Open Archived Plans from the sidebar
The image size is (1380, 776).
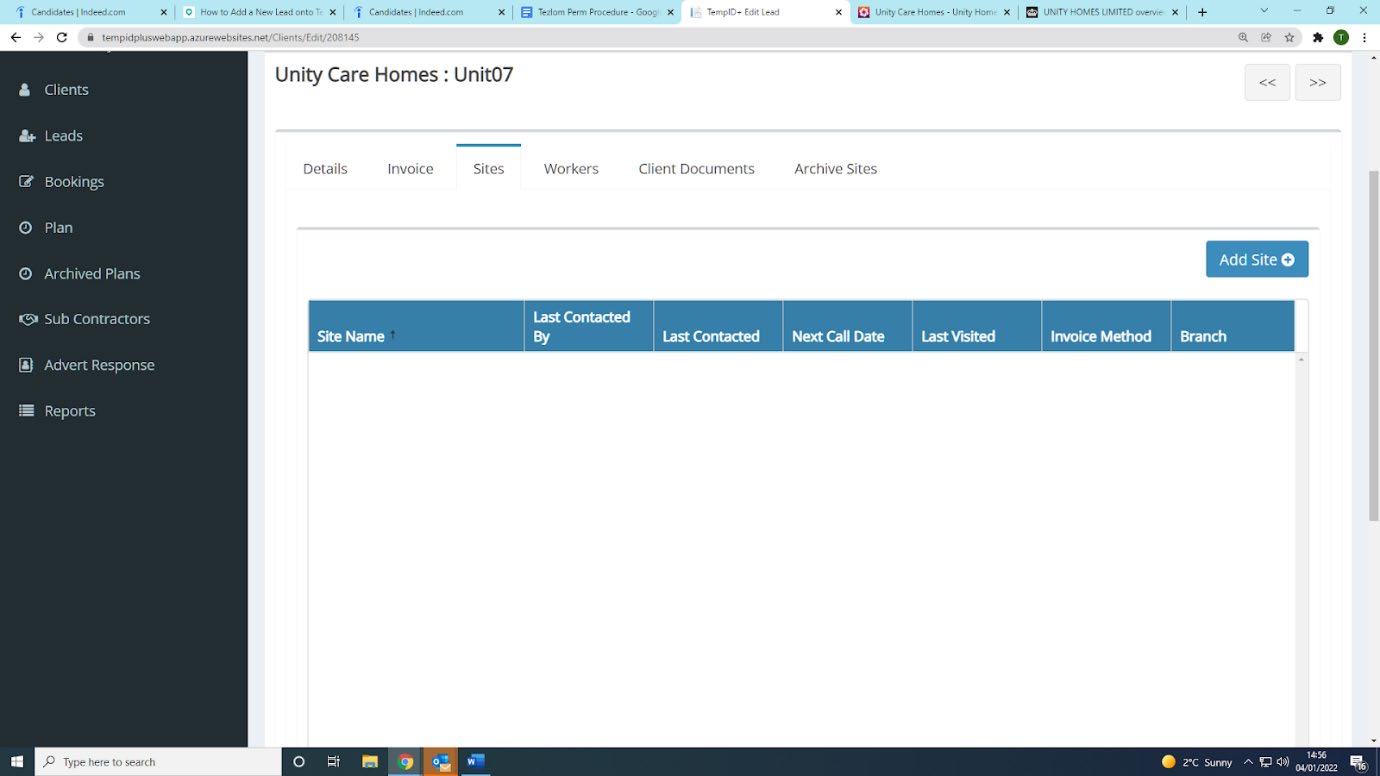point(91,273)
